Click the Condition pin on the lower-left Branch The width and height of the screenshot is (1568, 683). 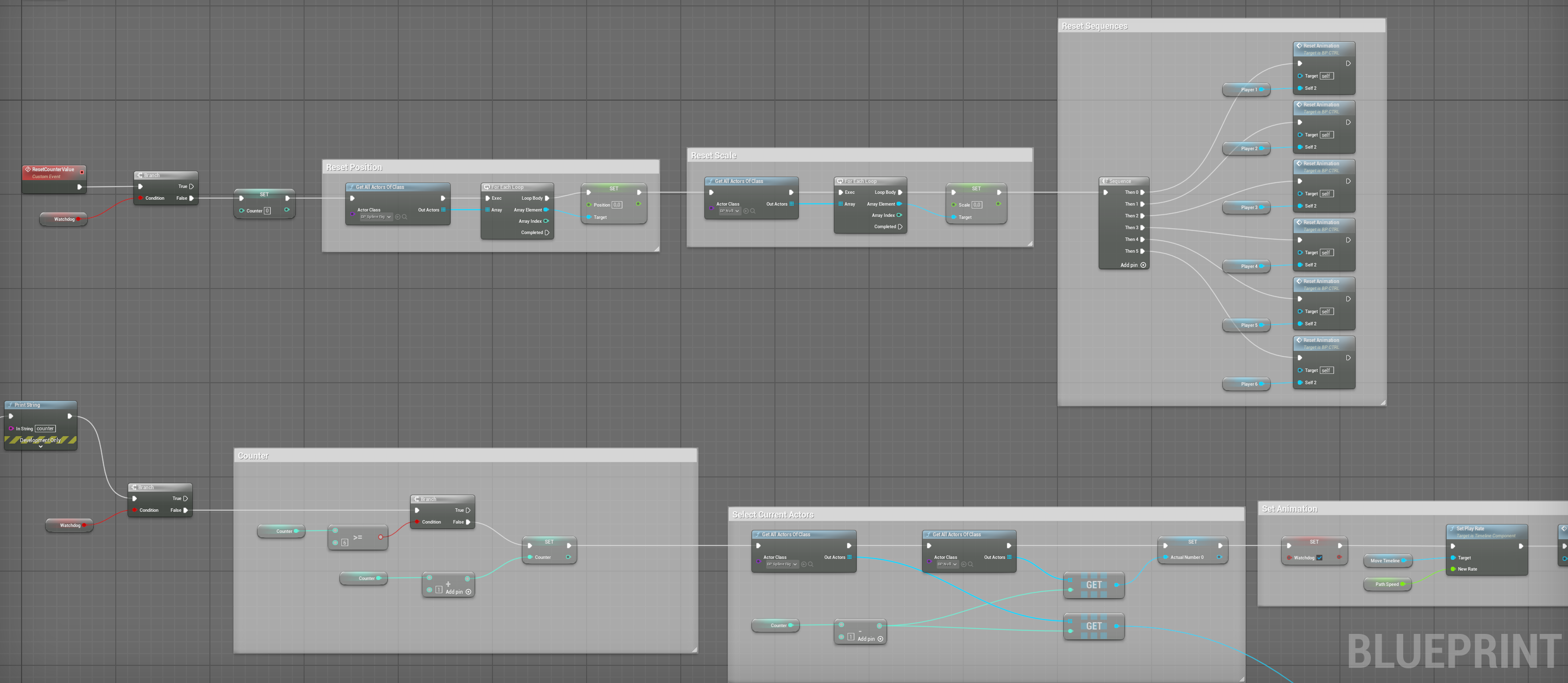[x=134, y=510]
